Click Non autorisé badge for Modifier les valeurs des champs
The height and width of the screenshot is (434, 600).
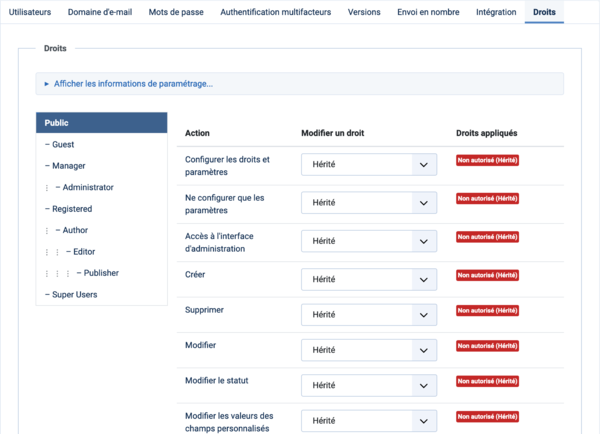487,416
